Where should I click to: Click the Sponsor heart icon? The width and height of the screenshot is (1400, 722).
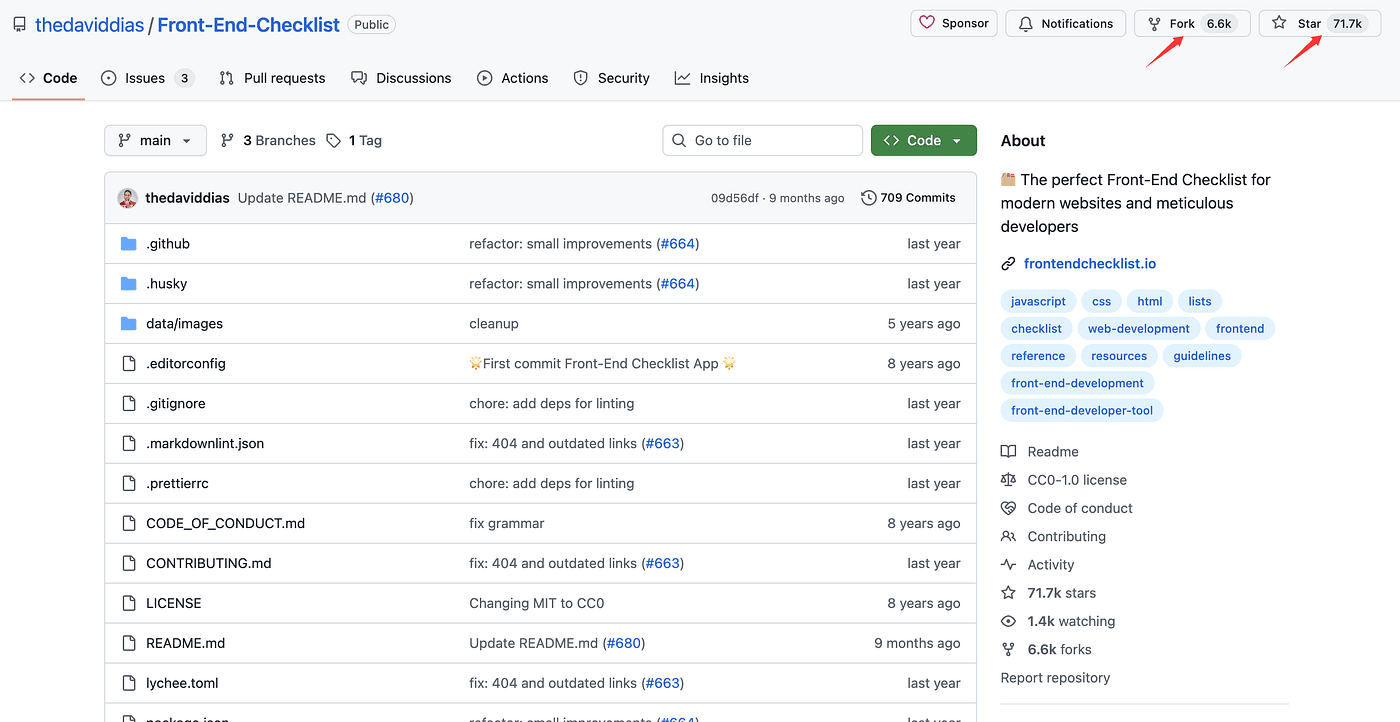[x=927, y=23]
